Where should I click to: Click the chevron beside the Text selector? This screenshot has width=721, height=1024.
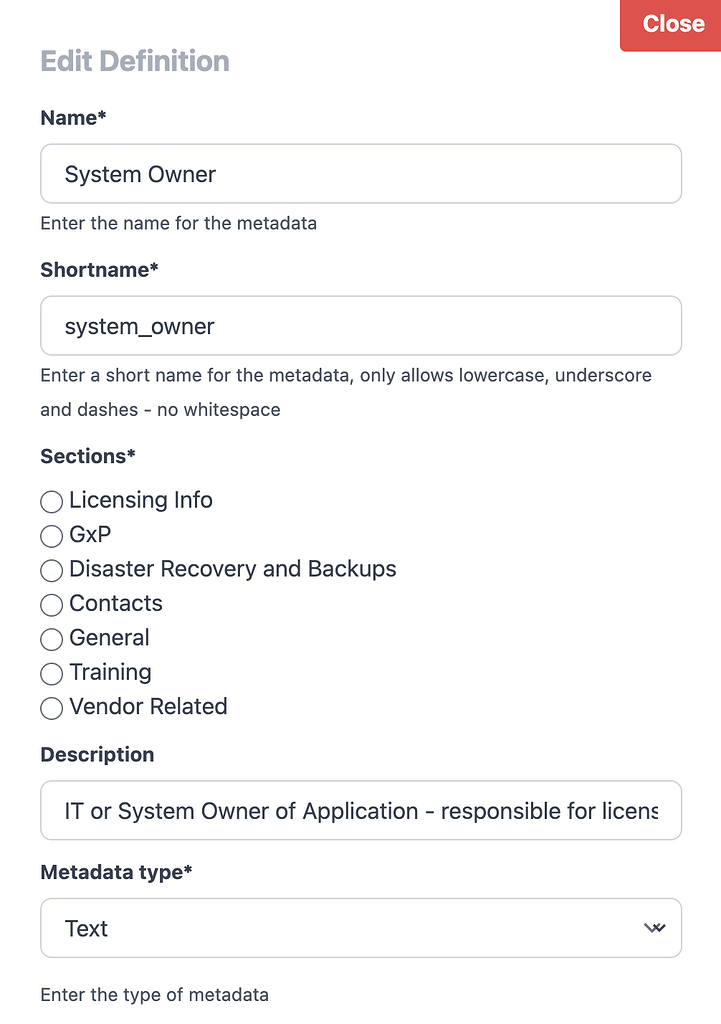[655, 928]
